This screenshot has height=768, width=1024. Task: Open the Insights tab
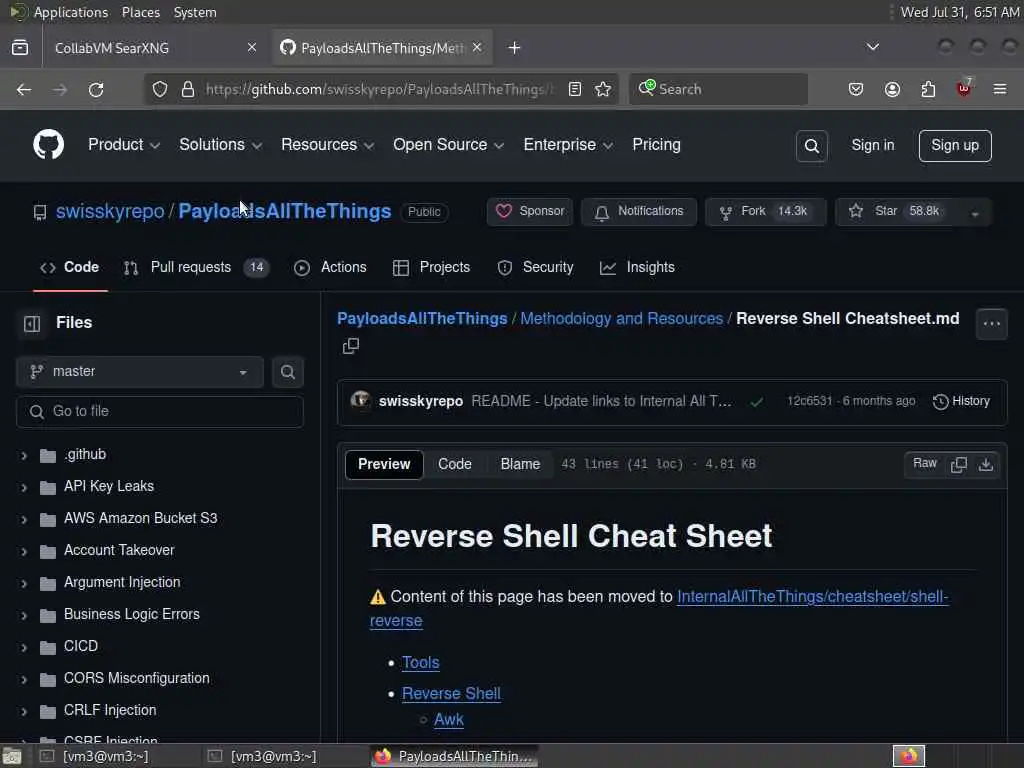pos(637,268)
